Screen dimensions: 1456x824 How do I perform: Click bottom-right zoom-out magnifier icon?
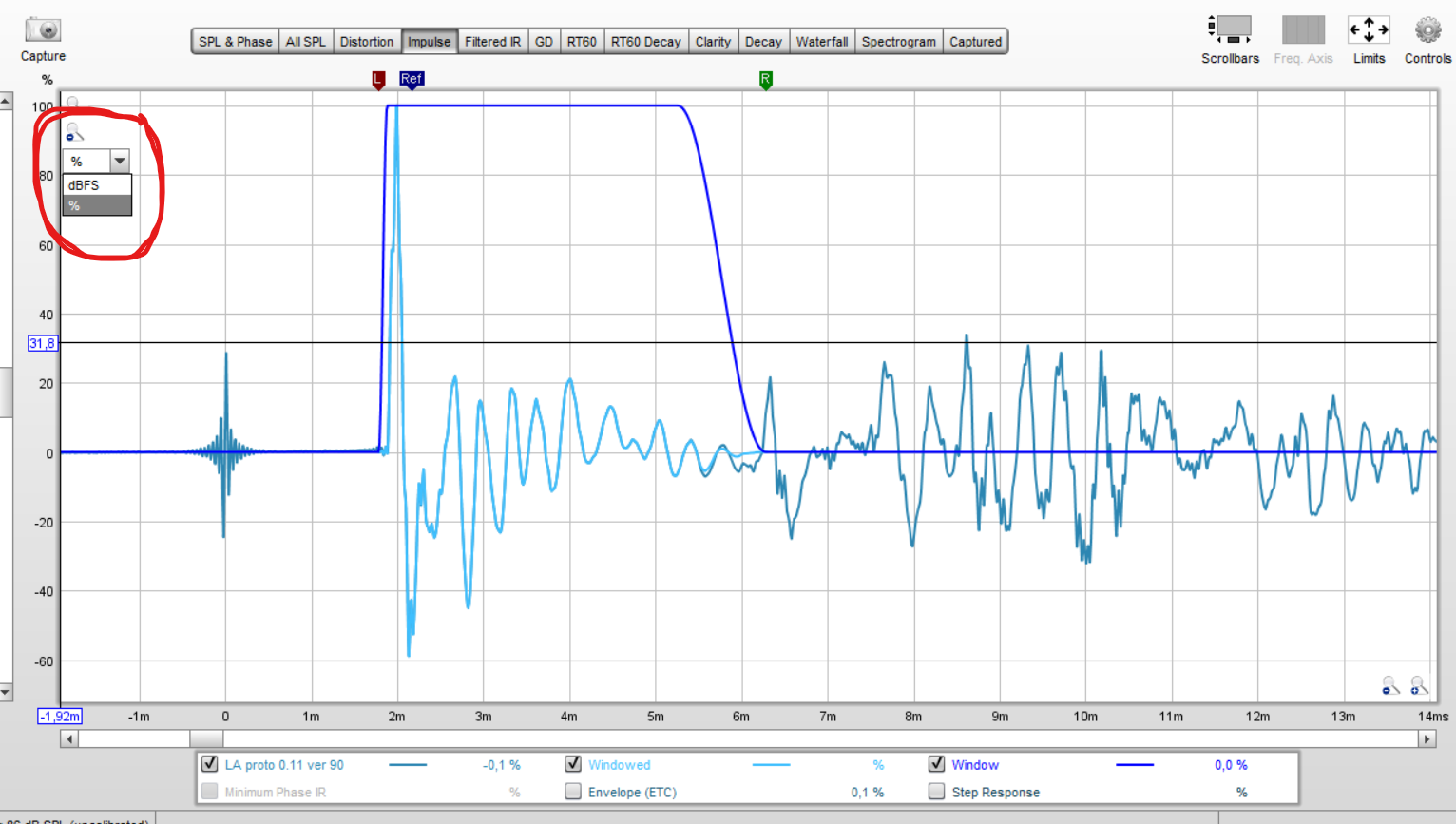coord(1390,685)
